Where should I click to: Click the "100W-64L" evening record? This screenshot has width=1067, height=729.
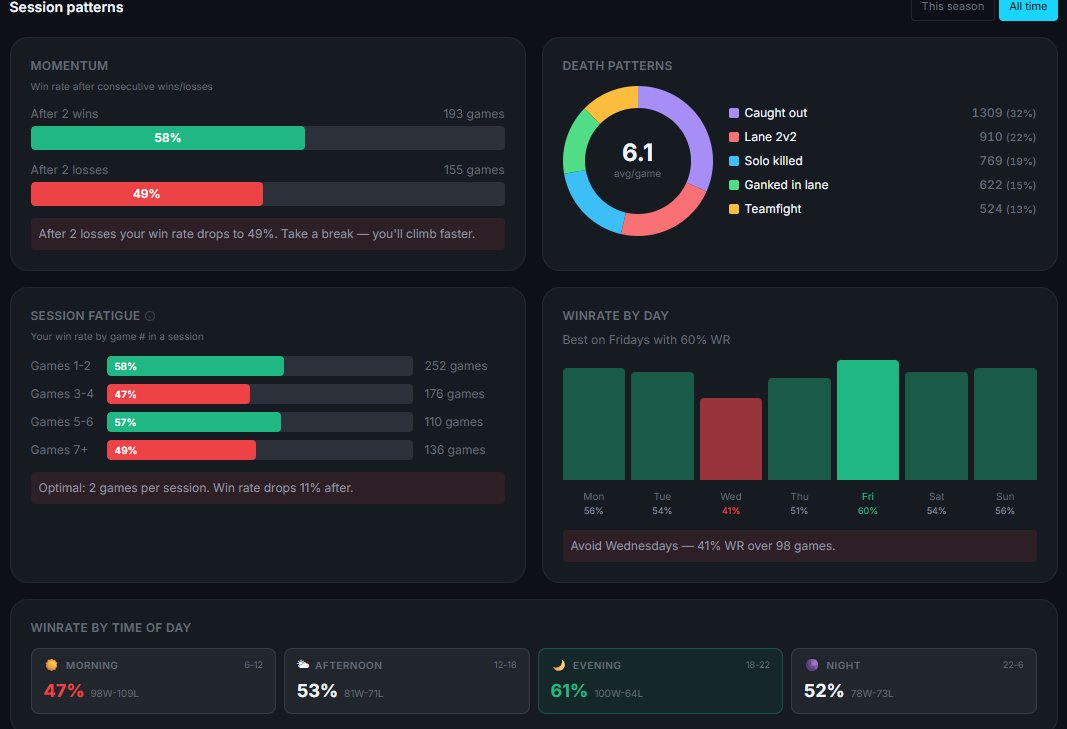[619, 694]
